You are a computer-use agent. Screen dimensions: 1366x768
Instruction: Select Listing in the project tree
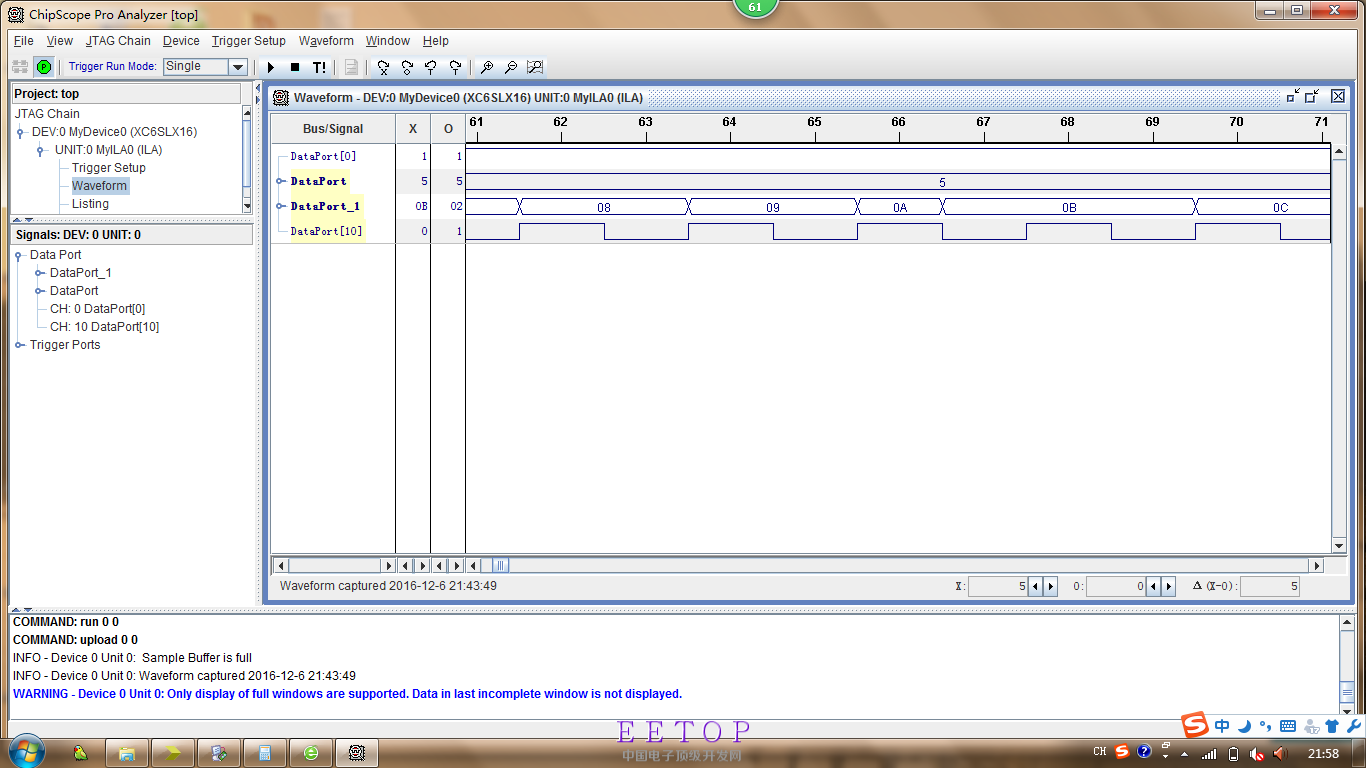(x=90, y=204)
